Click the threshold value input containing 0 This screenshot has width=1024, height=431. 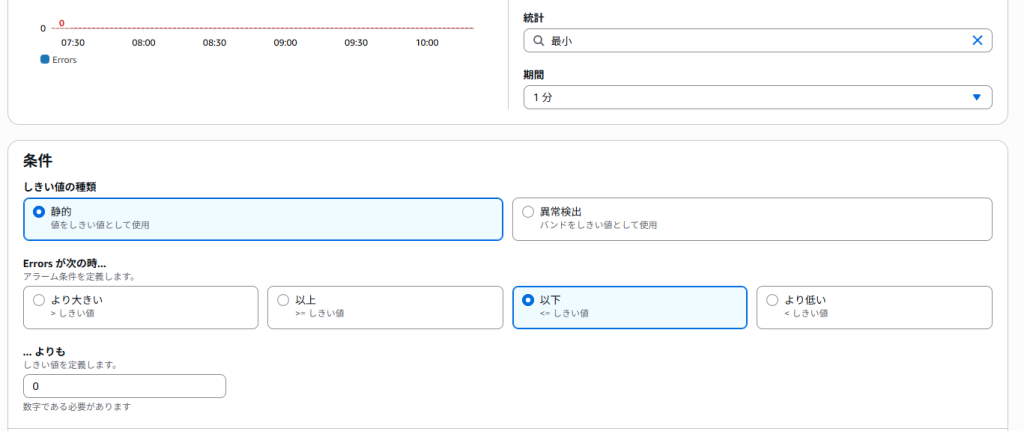tap(125, 386)
